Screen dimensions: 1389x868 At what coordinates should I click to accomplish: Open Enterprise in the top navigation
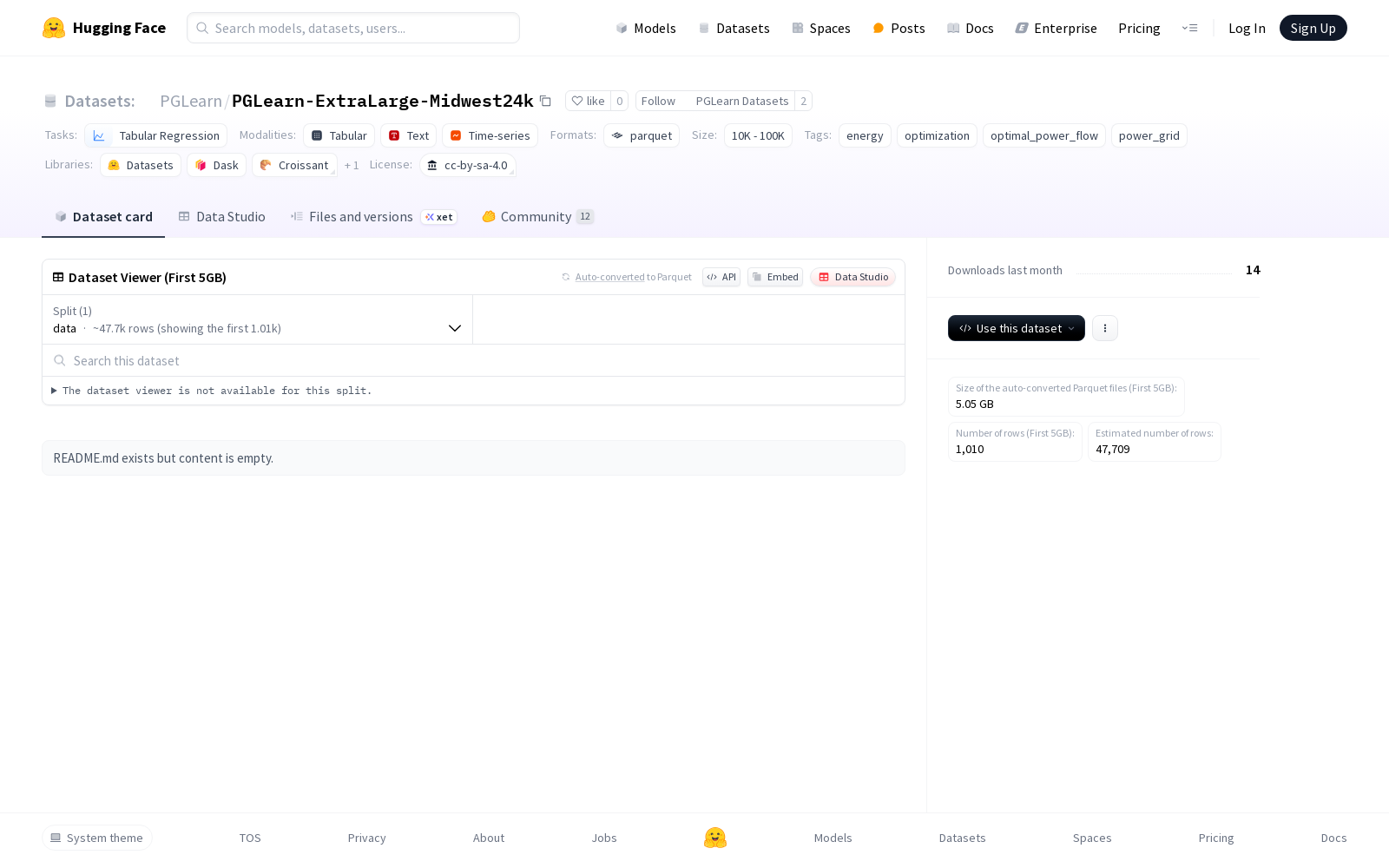(x=1057, y=28)
